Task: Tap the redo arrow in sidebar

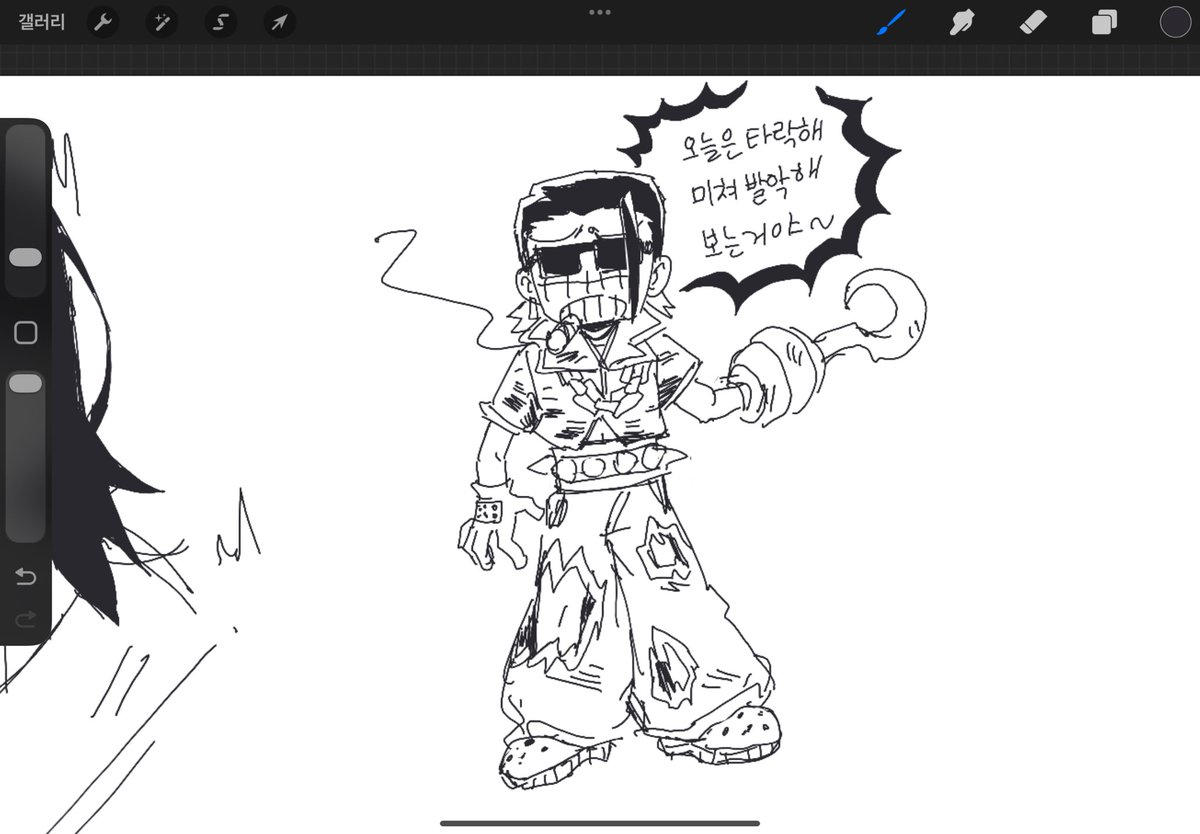Action: click(25, 620)
